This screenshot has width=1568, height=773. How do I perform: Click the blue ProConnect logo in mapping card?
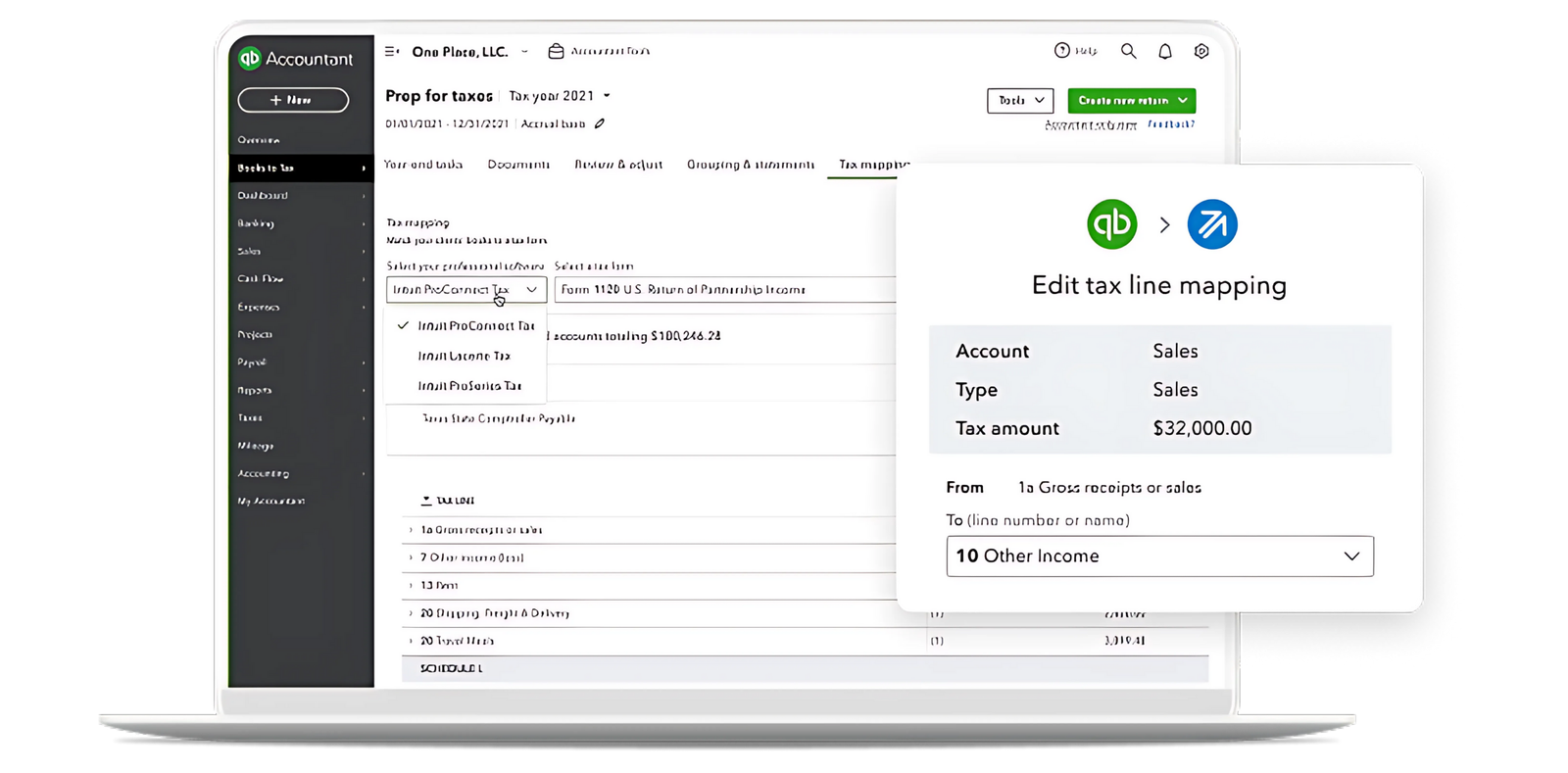tap(1212, 224)
